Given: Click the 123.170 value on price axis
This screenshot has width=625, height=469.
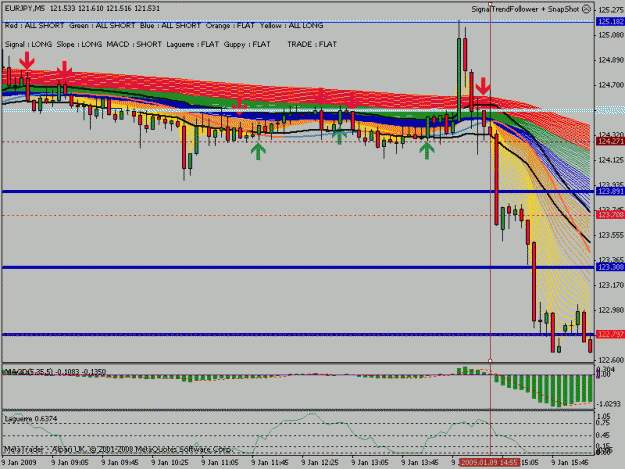Looking at the screenshot, I should [611, 285].
